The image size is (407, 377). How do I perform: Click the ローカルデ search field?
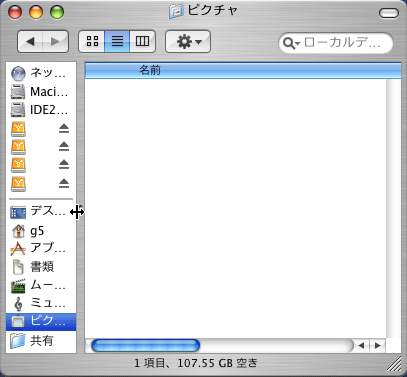[336, 43]
